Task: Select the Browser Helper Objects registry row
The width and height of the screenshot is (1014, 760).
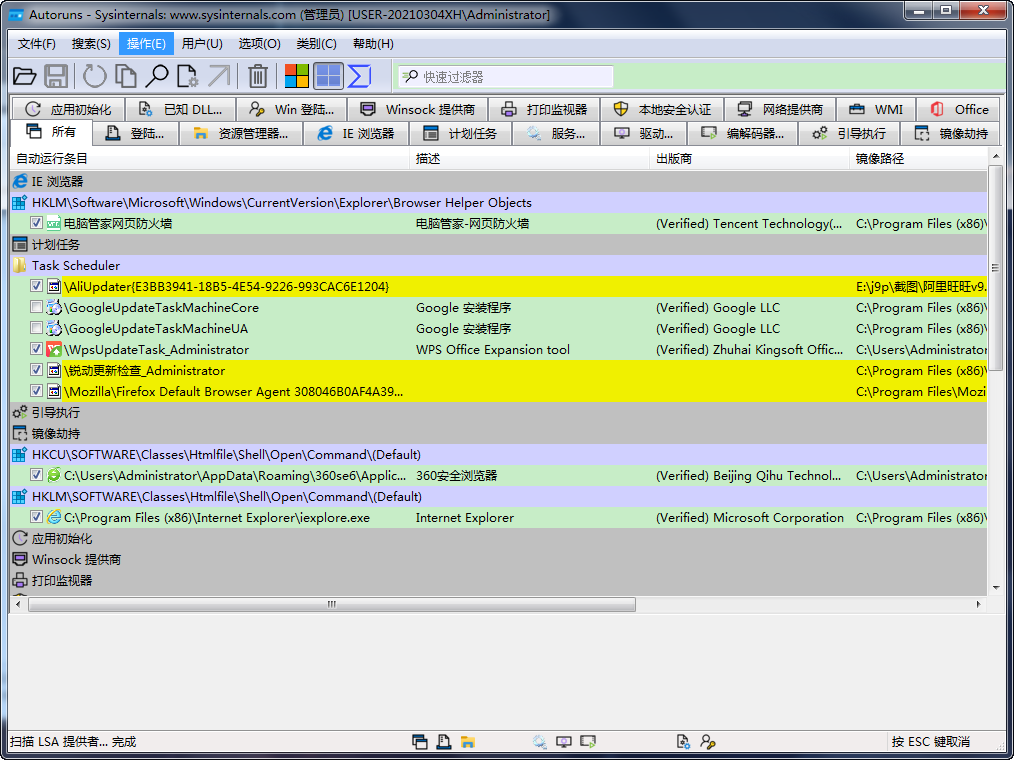Action: click(x=499, y=202)
